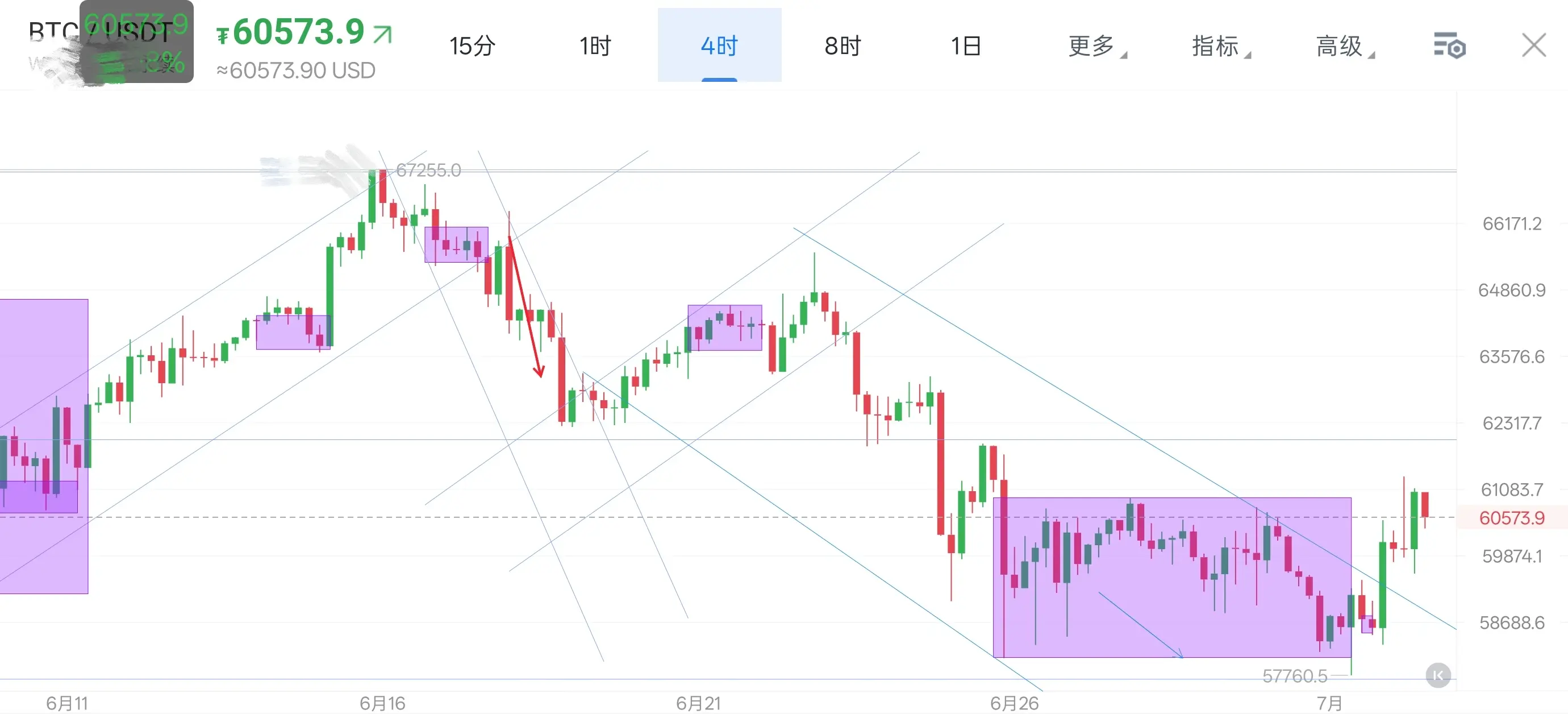Click the jump-to-latest K button
The height and width of the screenshot is (714, 1568).
(1438, 675)
